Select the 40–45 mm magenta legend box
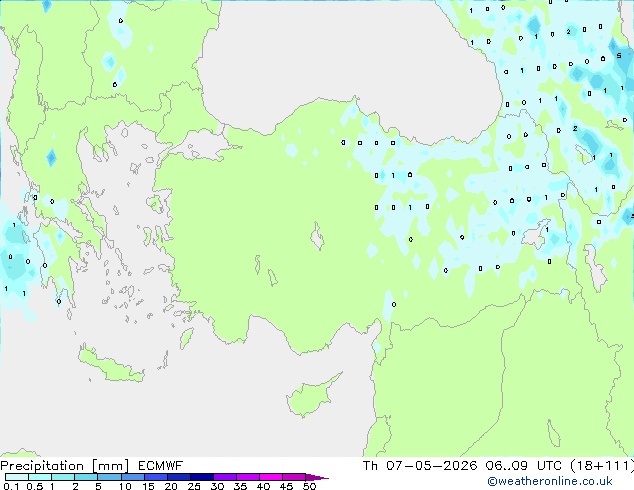634x490 pixels. pyautogui.click(x=271, y=477)
